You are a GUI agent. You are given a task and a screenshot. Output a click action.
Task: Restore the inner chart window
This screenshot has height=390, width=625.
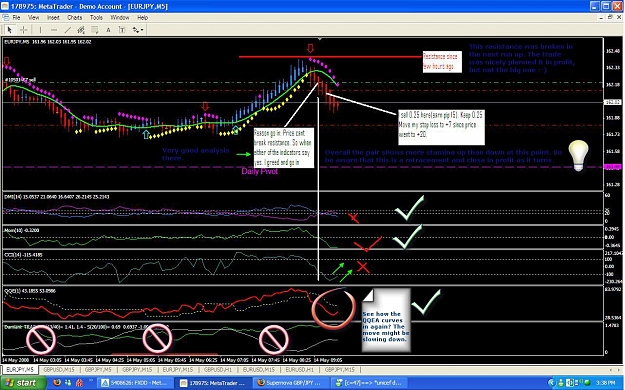coord(610,18)
